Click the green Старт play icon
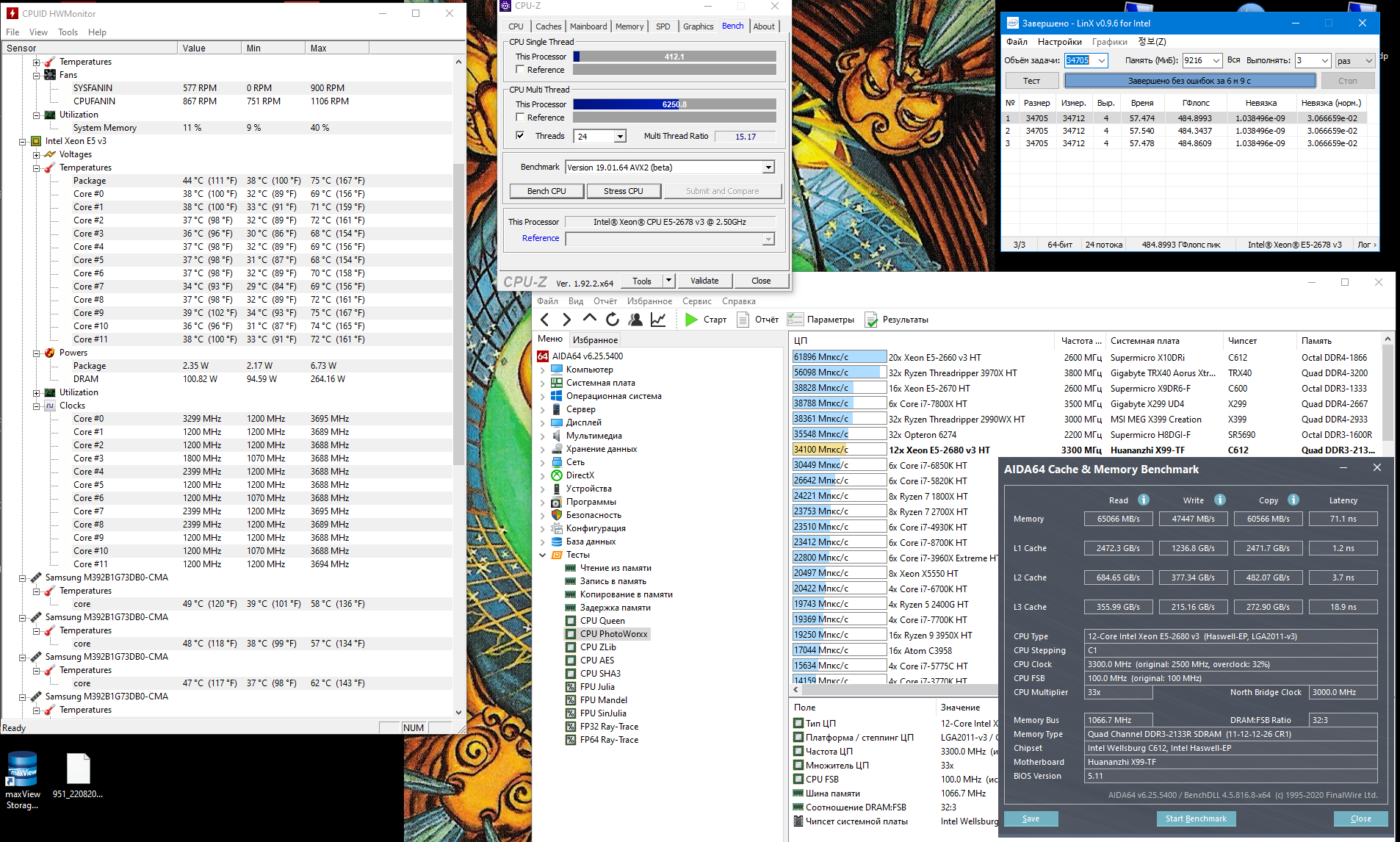Image resolution: width=1400 pixels, height=842 pixels. (x=691, y=320)
